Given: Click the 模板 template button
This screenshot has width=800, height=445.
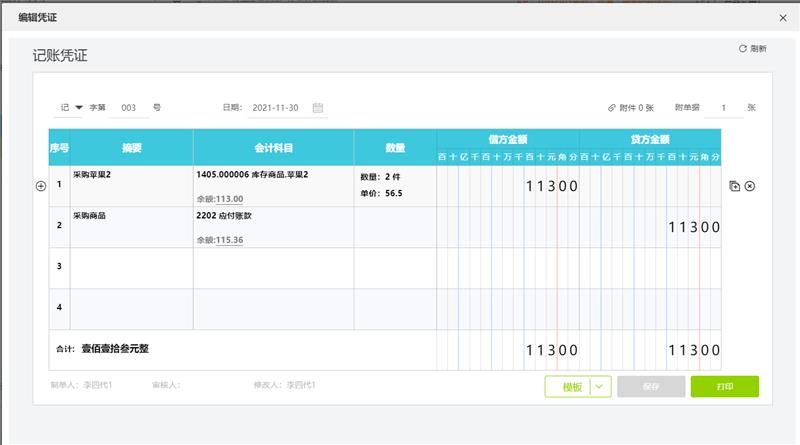Looking at the screenshot, I should (571, 387).
